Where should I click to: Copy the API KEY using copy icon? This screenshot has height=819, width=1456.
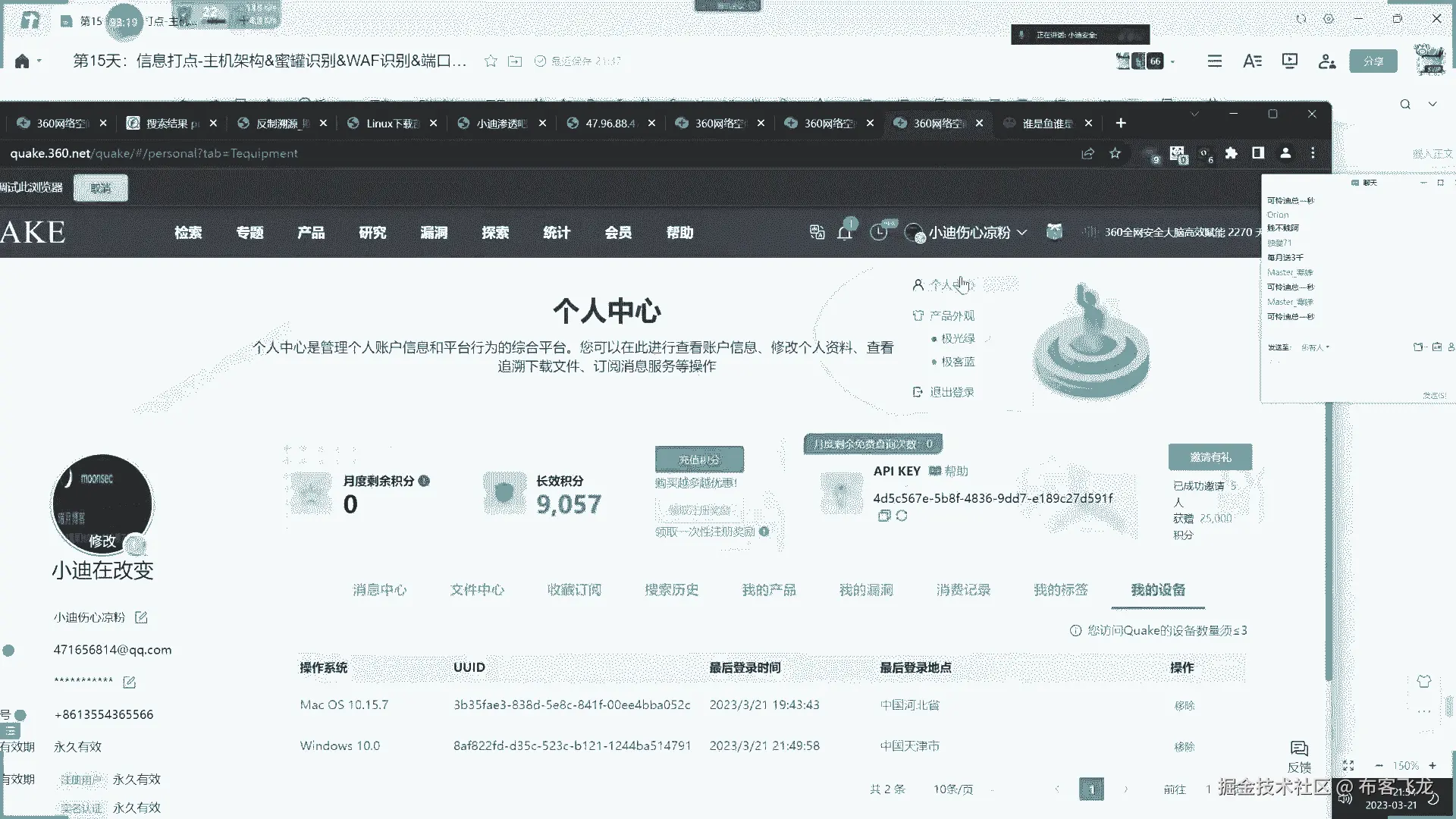point(883,516)
